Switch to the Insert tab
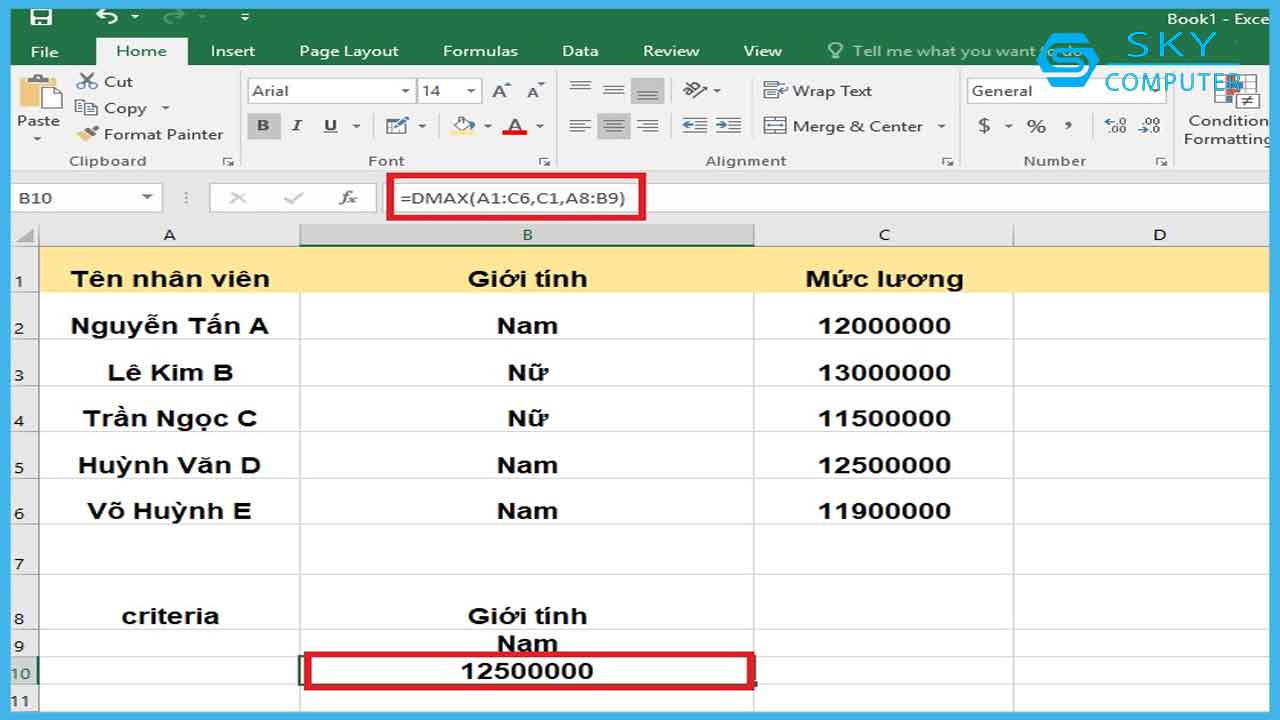The image size is (1280, 720). coord(233,51)
